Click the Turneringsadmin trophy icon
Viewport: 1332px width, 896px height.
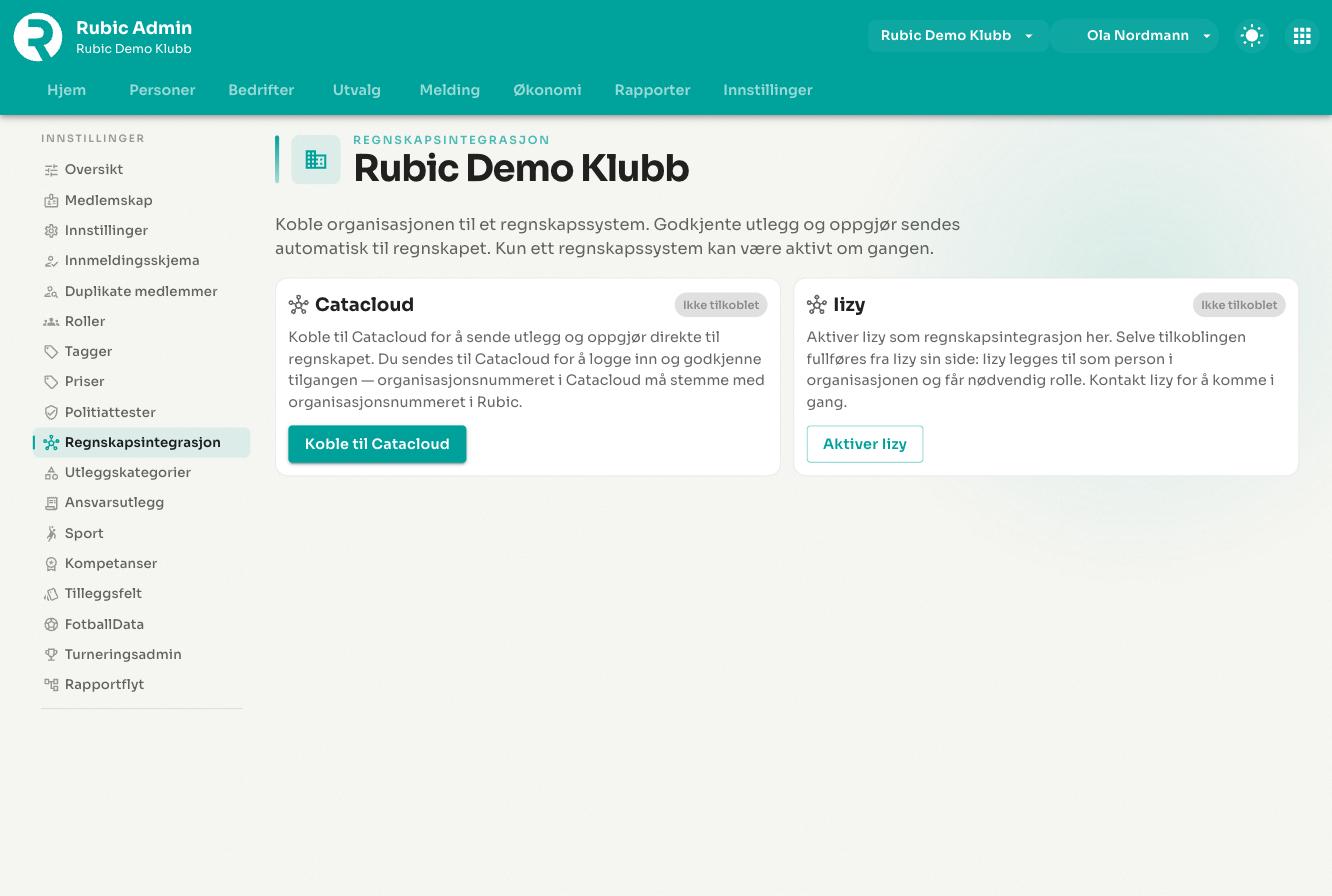pos(51,654)
